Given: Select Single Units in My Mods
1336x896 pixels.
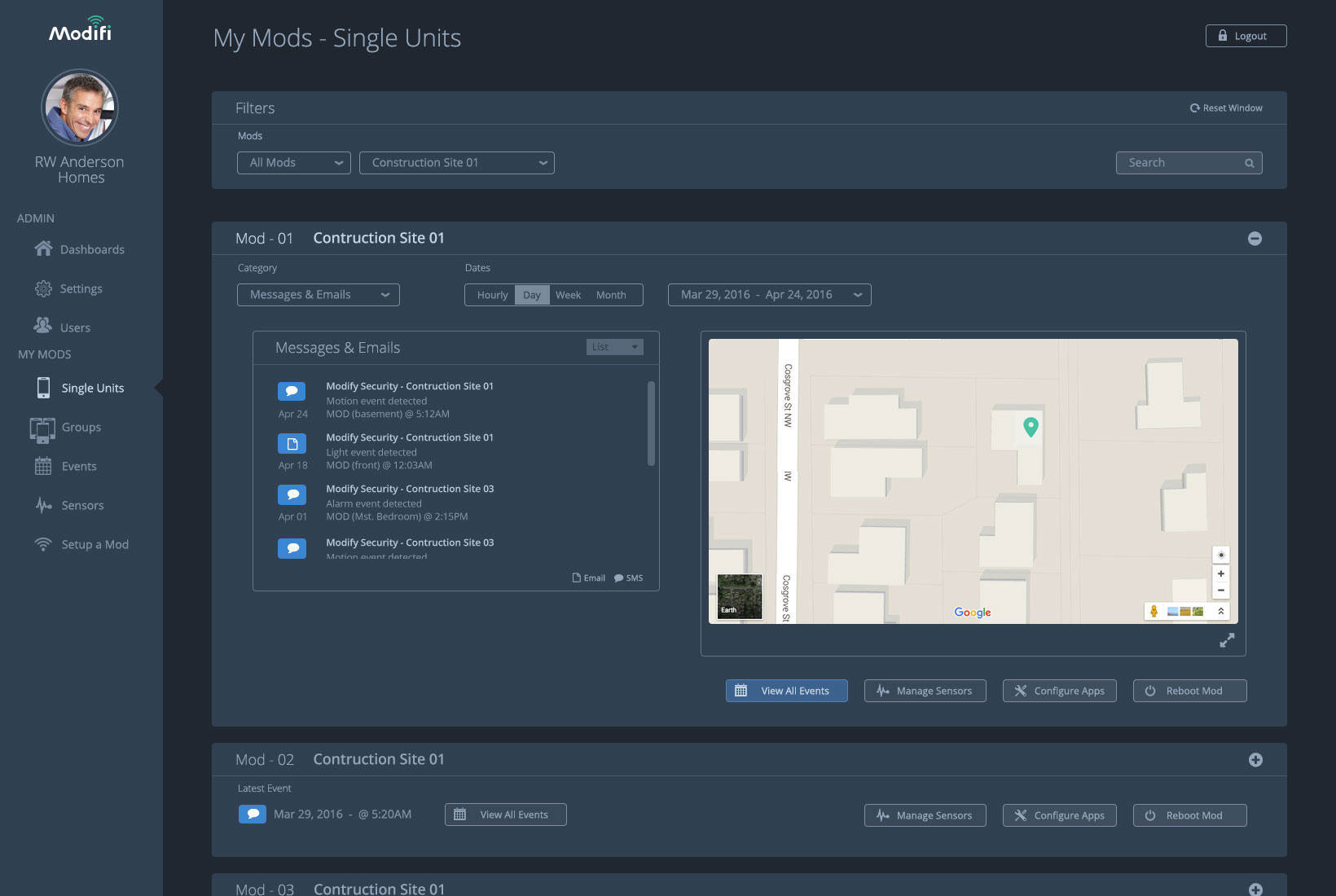Looking at the screenshot, I should point(81,388).
